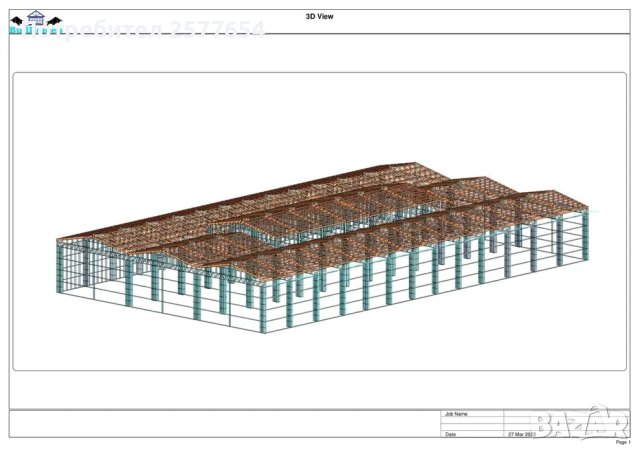
Task: Click the BAZAR watermark logo
Action: pos(579,421)
